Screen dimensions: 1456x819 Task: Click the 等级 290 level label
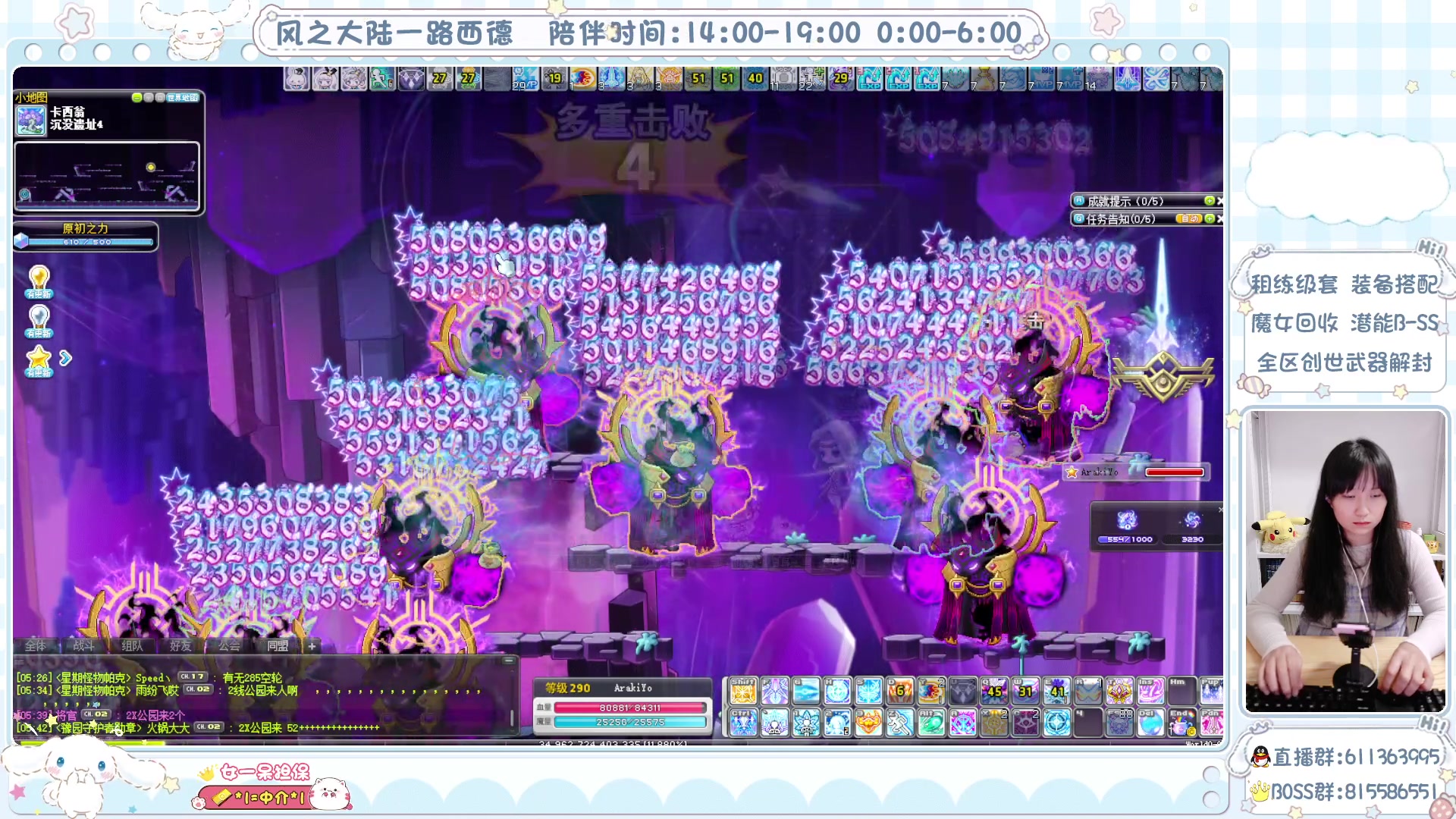point(567,688)
